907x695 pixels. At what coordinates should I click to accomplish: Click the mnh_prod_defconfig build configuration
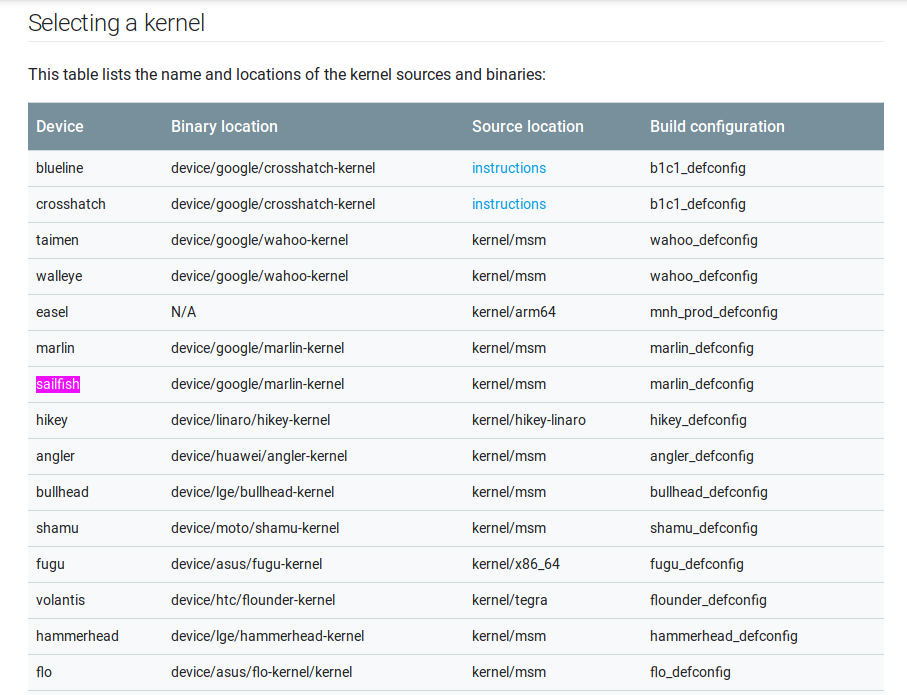point(713,312)
